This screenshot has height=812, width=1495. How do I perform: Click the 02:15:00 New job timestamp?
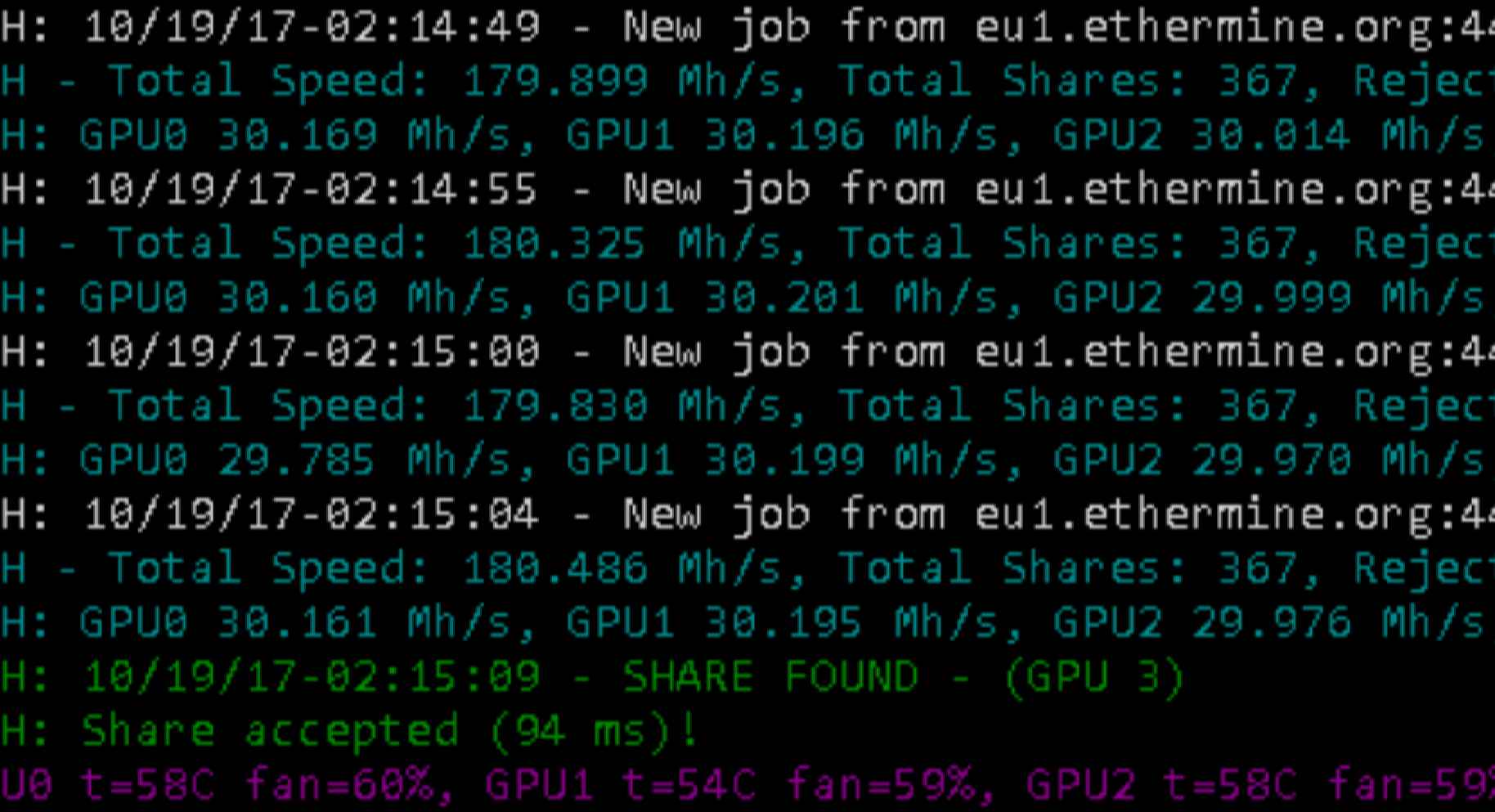click(x=312, y=352)
